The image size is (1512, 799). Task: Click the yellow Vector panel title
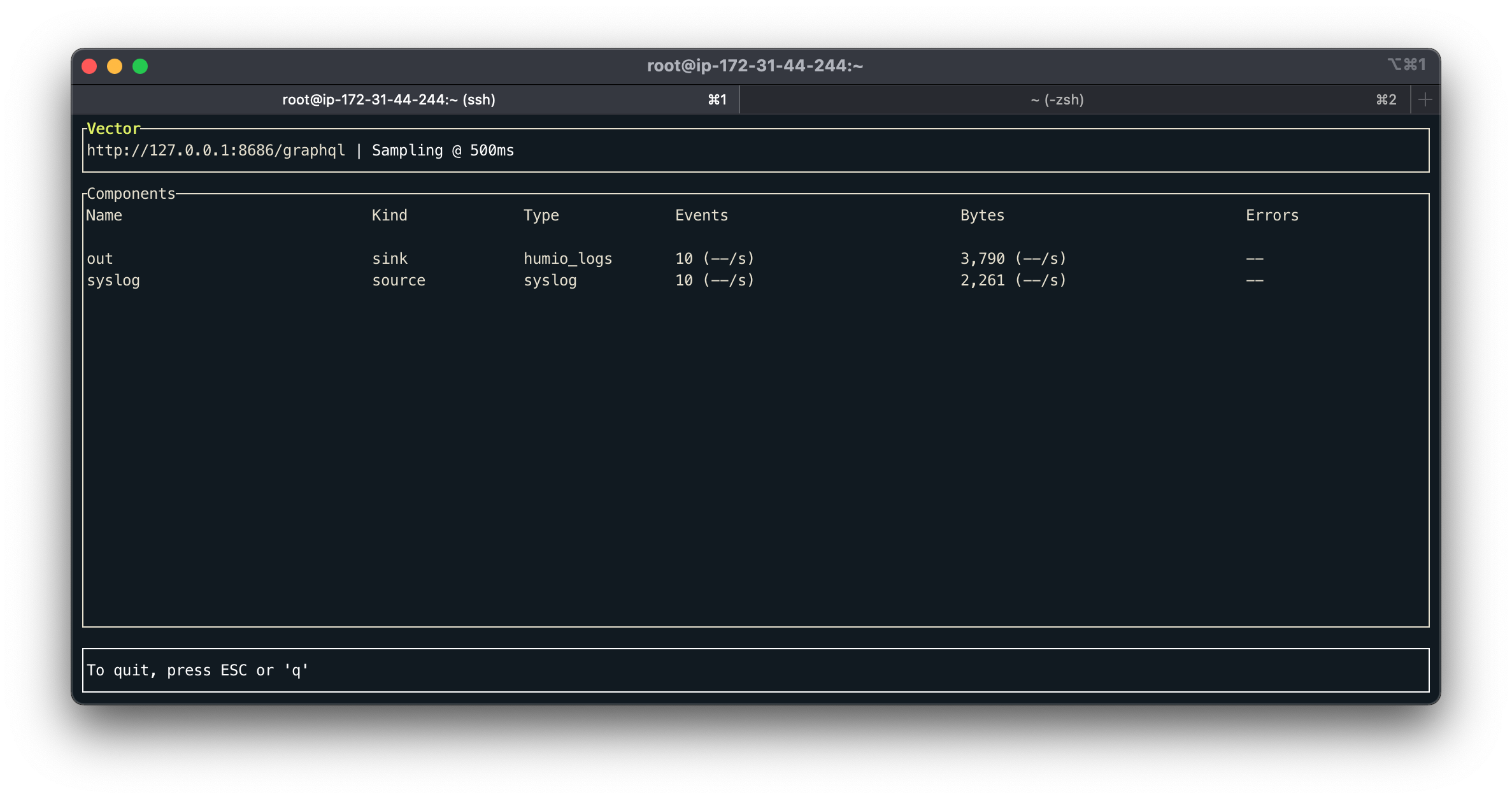pyautogui.click(x=113, y=129)
